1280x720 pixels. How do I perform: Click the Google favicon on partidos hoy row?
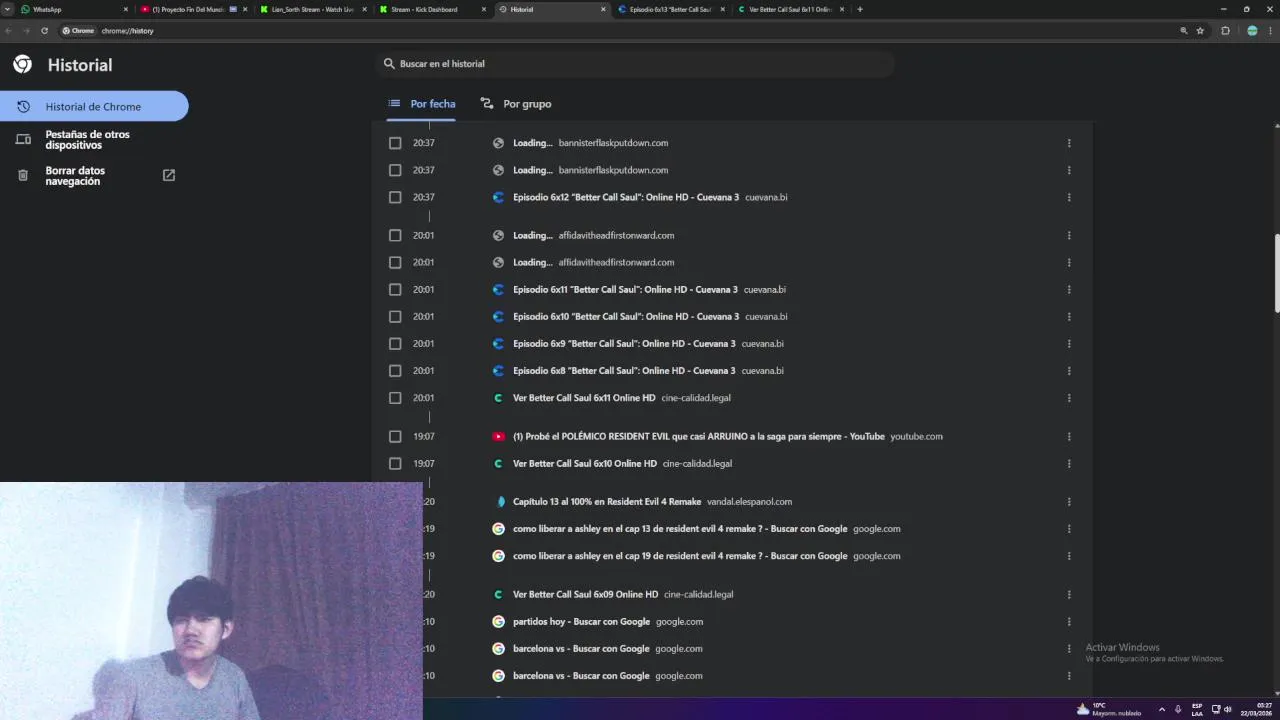[498, 621]
